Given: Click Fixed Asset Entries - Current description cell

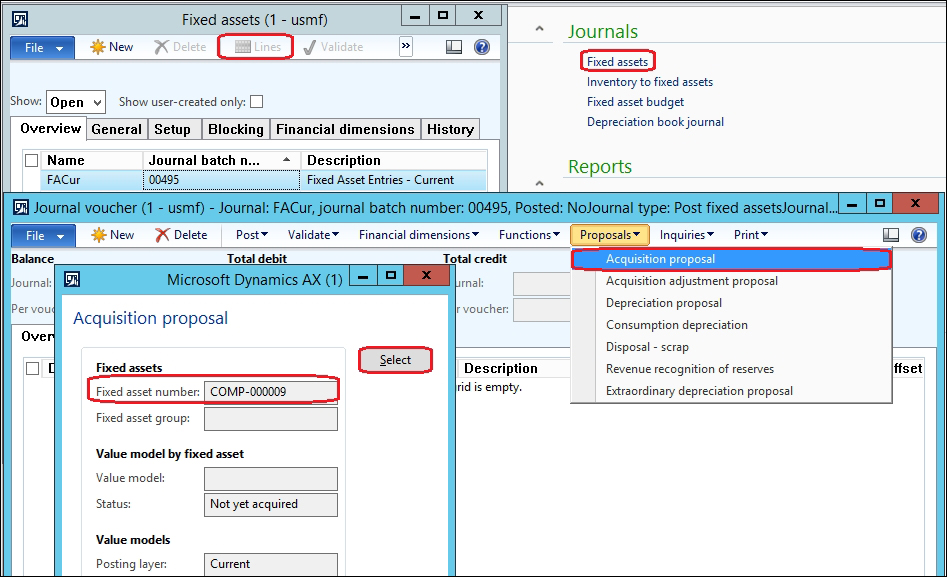Looking at the screenshot, I should click(394, 180).
